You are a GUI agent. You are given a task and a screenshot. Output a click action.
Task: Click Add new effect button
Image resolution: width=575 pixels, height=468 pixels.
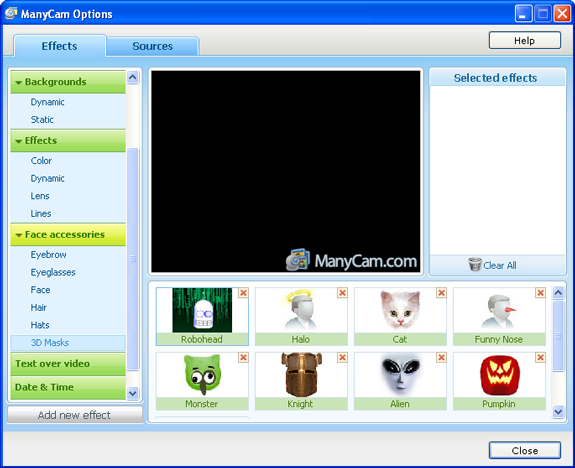click(x=75, y=415)
